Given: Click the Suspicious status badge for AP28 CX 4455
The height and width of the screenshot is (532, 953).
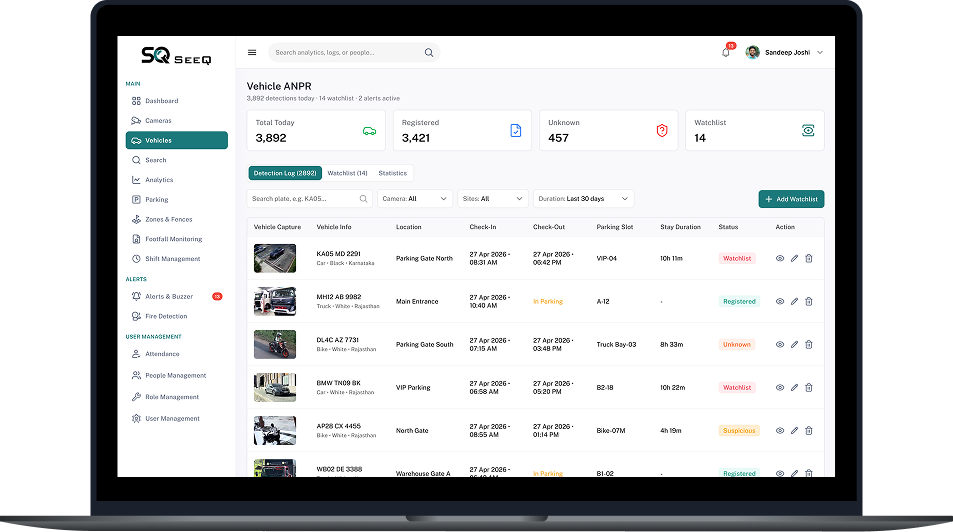Looking at the screenshot, I should (x=739, y=430).
